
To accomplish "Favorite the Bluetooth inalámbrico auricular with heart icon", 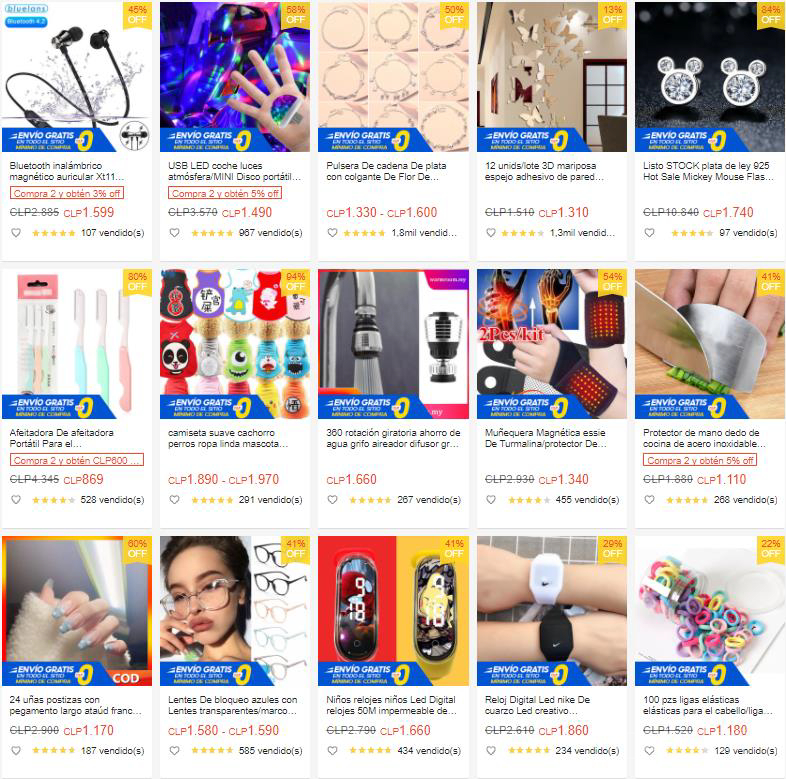I will click(16, 233).
